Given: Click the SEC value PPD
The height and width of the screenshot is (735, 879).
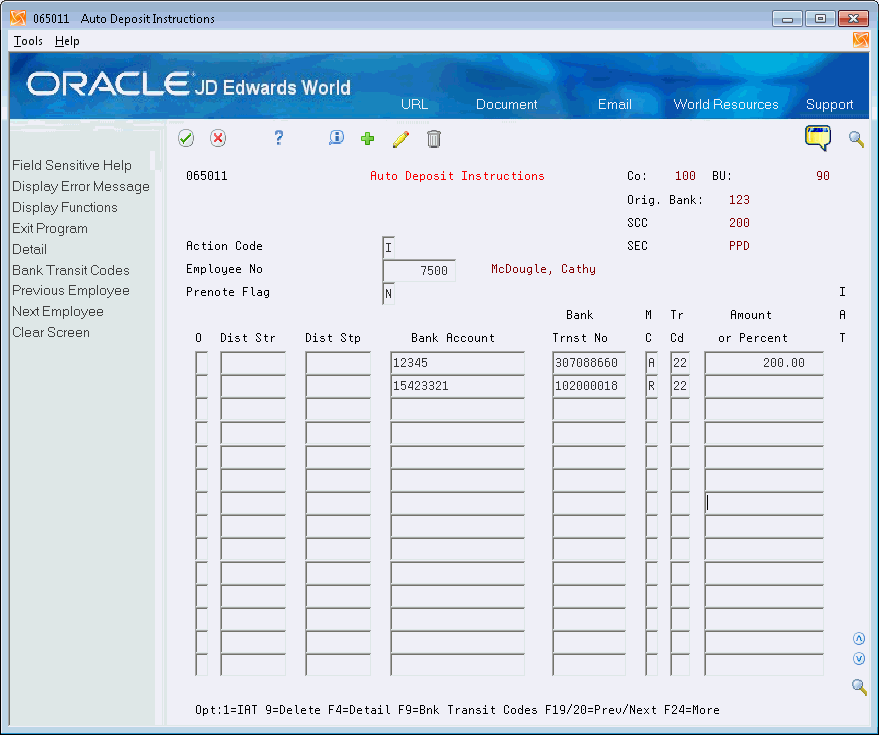Looking at the screenshot, I should click(x=739, y=246).
